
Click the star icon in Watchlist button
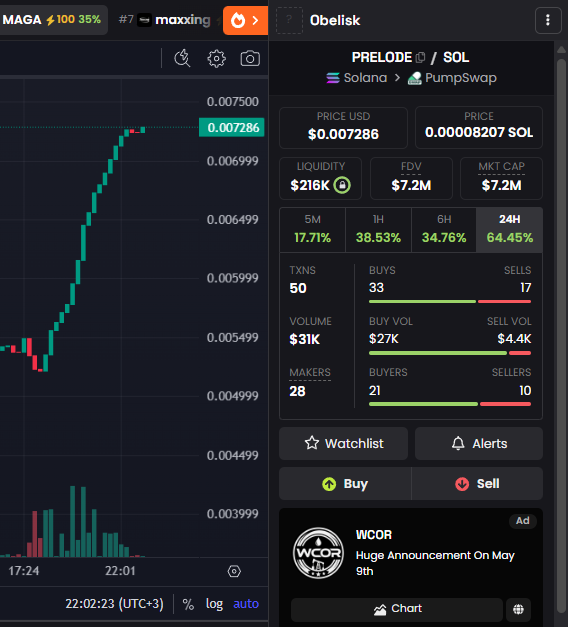click(312, 443)
